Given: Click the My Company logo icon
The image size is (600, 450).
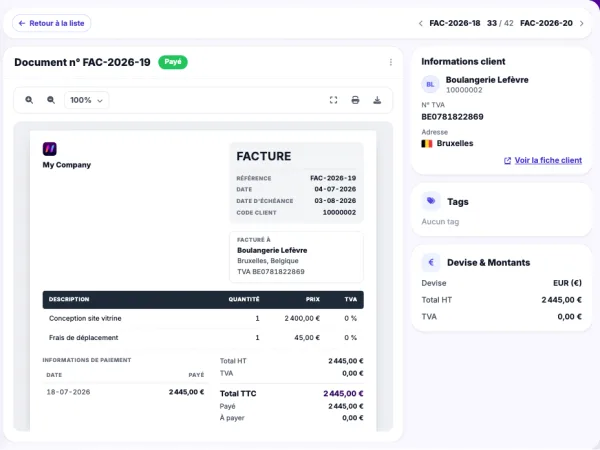Looking at the screenshot, I should click(x=50, y=149).
